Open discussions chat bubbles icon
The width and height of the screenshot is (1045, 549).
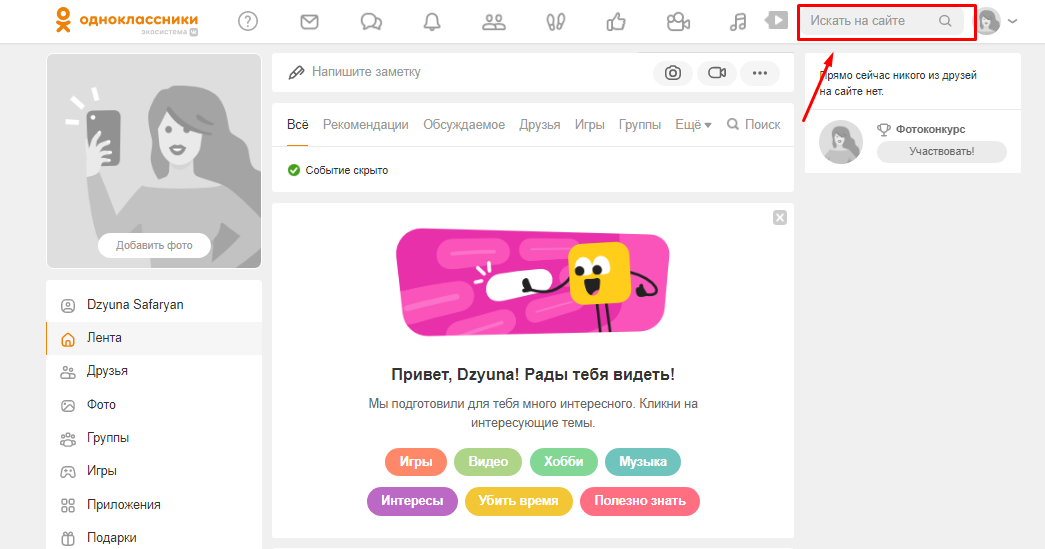coord(371,21)
